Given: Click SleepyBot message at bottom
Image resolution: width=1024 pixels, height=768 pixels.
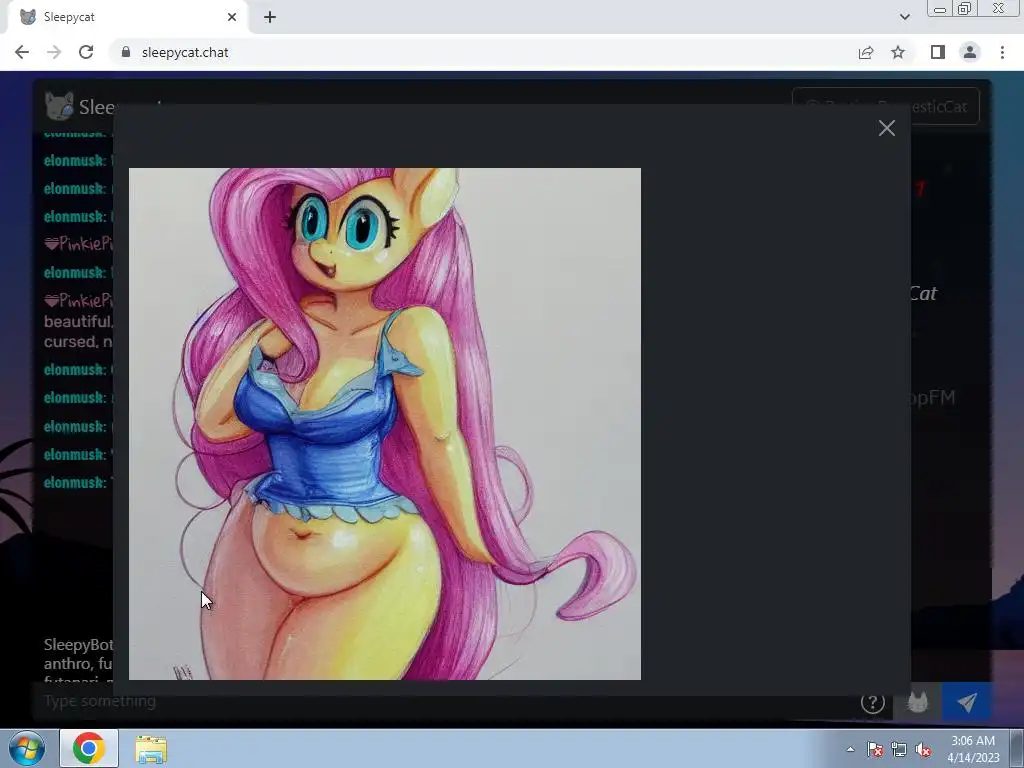Looking at the screenshot, I should click(x=78, y=662).
